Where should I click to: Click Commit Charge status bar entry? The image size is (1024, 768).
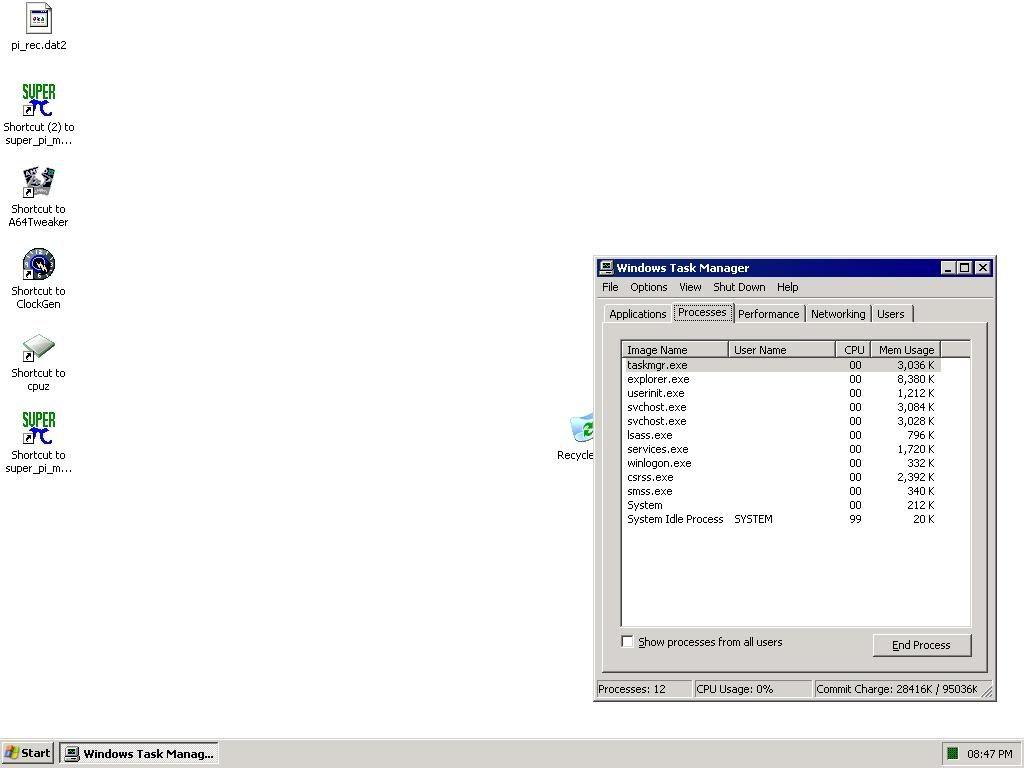point(897,689)
